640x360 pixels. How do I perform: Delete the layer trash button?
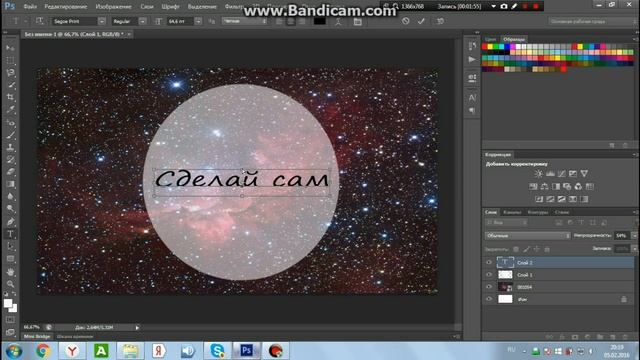[625, 337]
